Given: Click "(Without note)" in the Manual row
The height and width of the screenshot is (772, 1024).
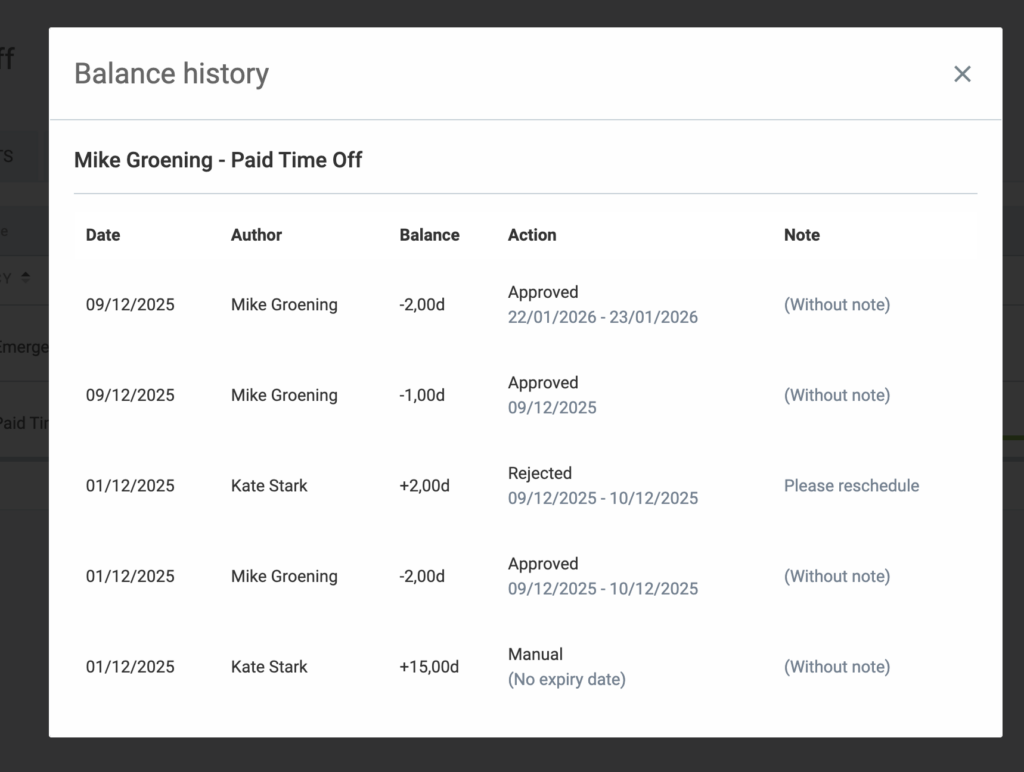Looking at the screenshot, I should (836, 667).
